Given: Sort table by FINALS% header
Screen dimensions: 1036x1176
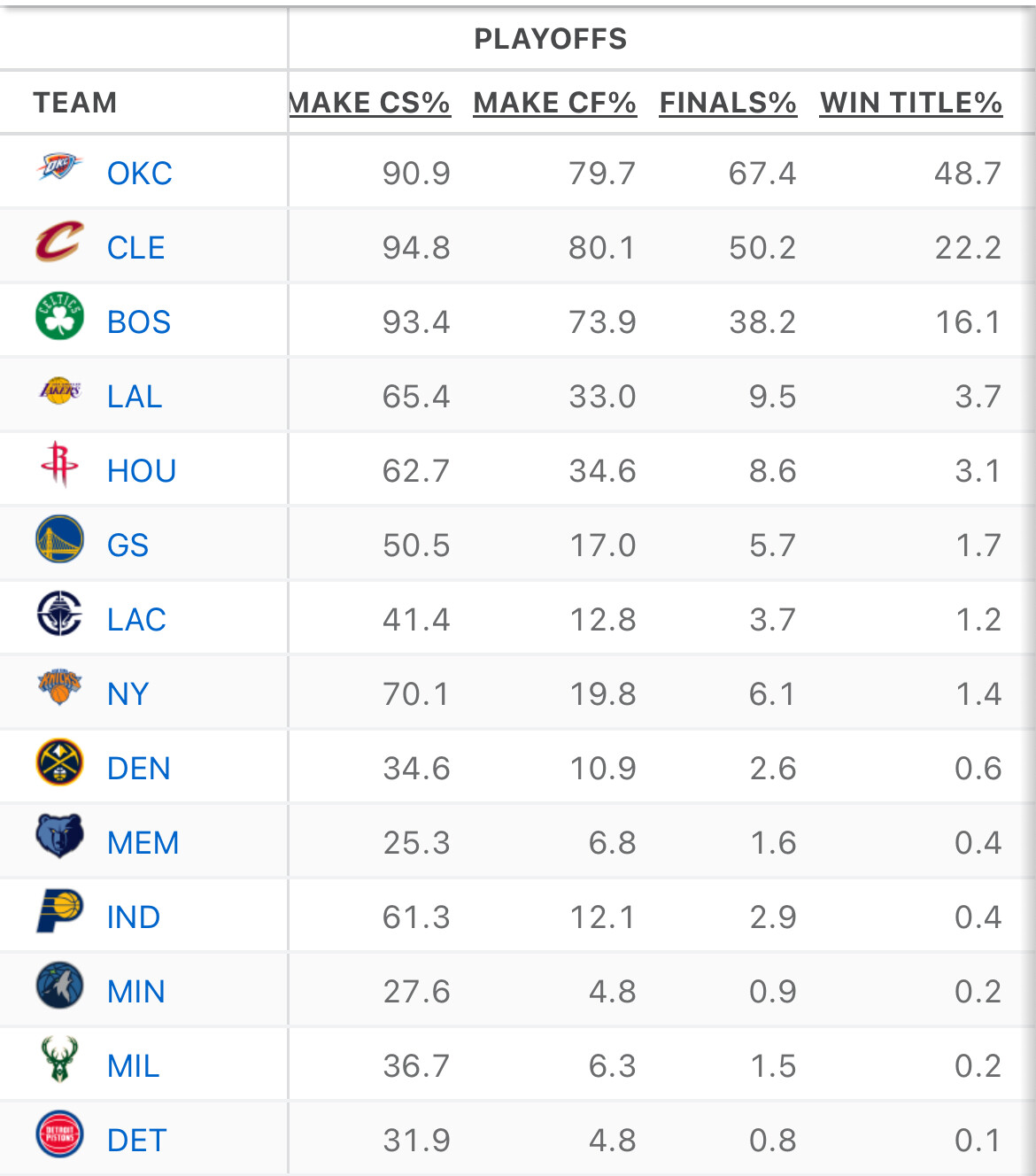Looking at the screenshot, I should pyautogui.click(x=728, y=103).
